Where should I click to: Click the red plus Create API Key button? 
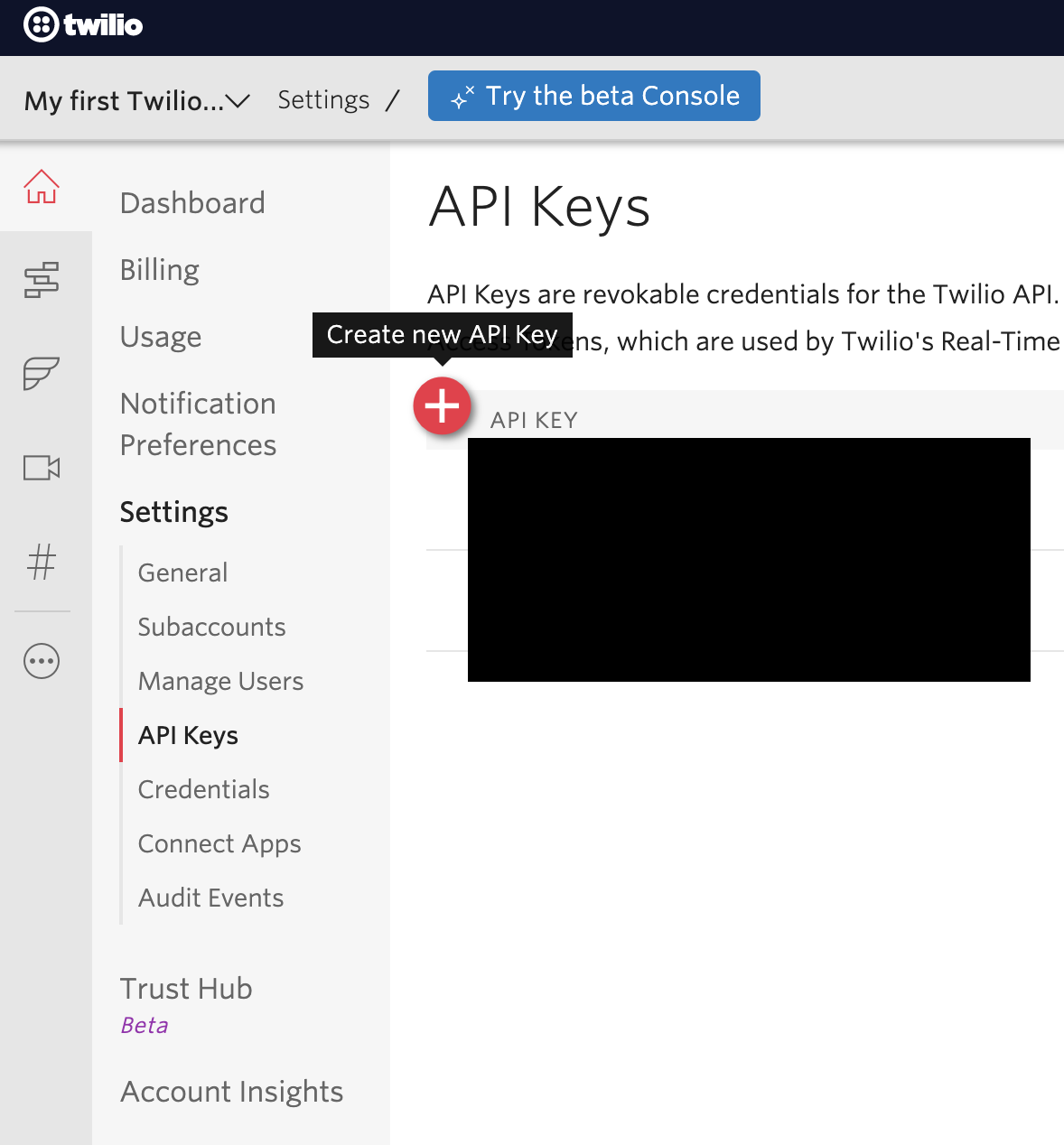coord(443,406)
